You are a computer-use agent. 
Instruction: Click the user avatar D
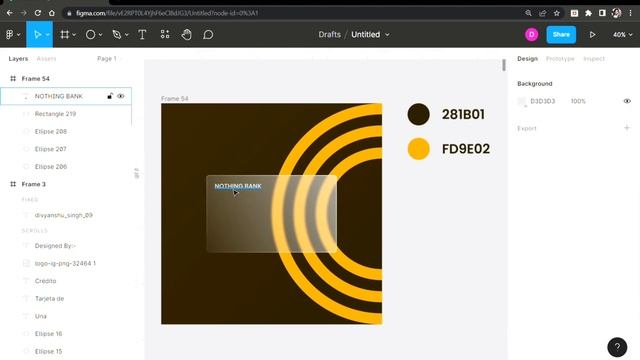pyautogui.click(x=531, y=35)
